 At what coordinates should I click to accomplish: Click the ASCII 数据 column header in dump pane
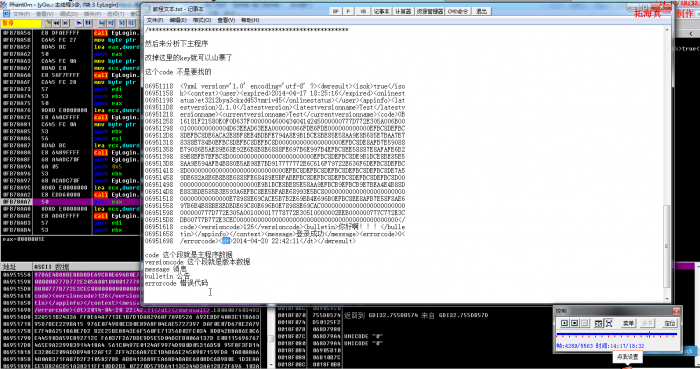[87, 267]
